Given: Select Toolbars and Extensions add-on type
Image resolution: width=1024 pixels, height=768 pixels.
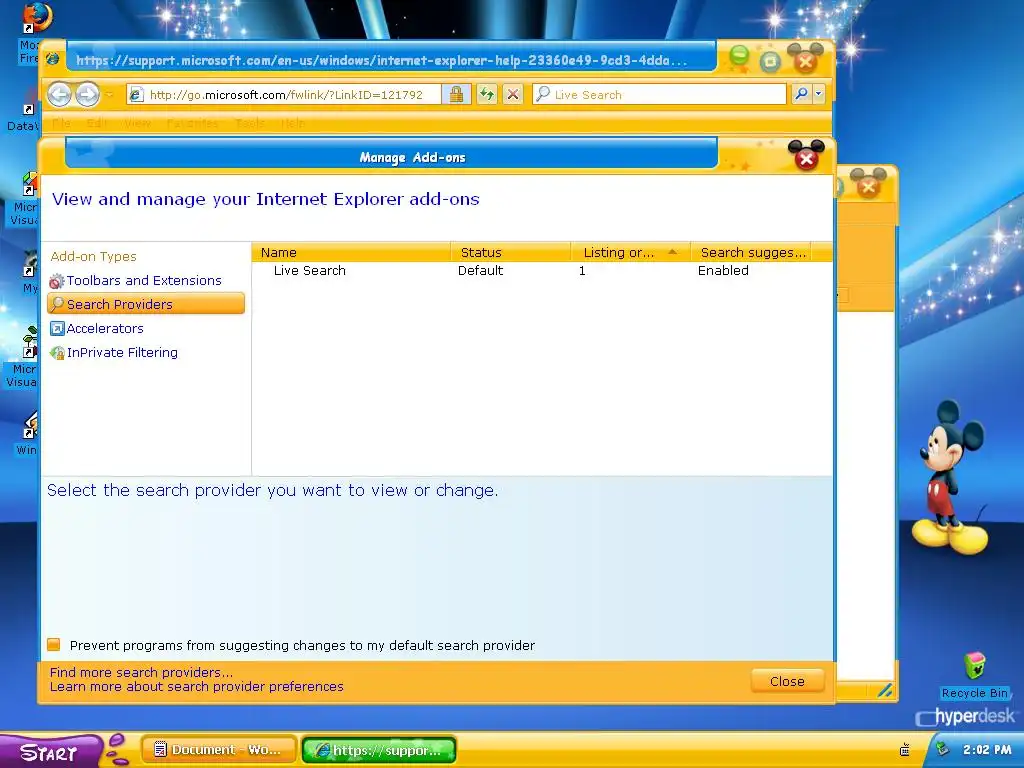Looking at the screenshot, I should pyautogui.click(x=144, y=280).
